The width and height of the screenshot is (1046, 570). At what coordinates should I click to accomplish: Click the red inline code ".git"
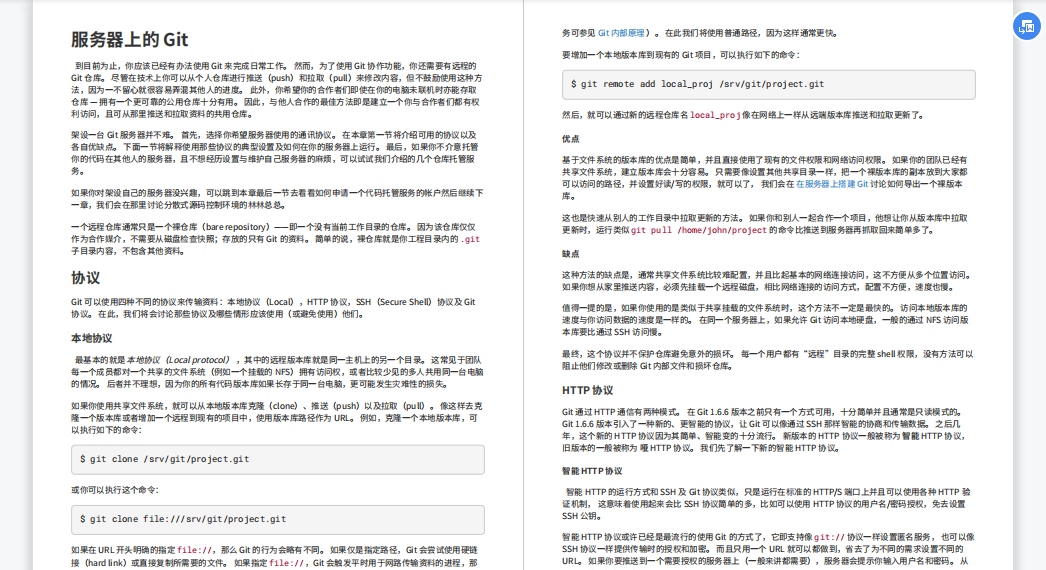(470, 239)
